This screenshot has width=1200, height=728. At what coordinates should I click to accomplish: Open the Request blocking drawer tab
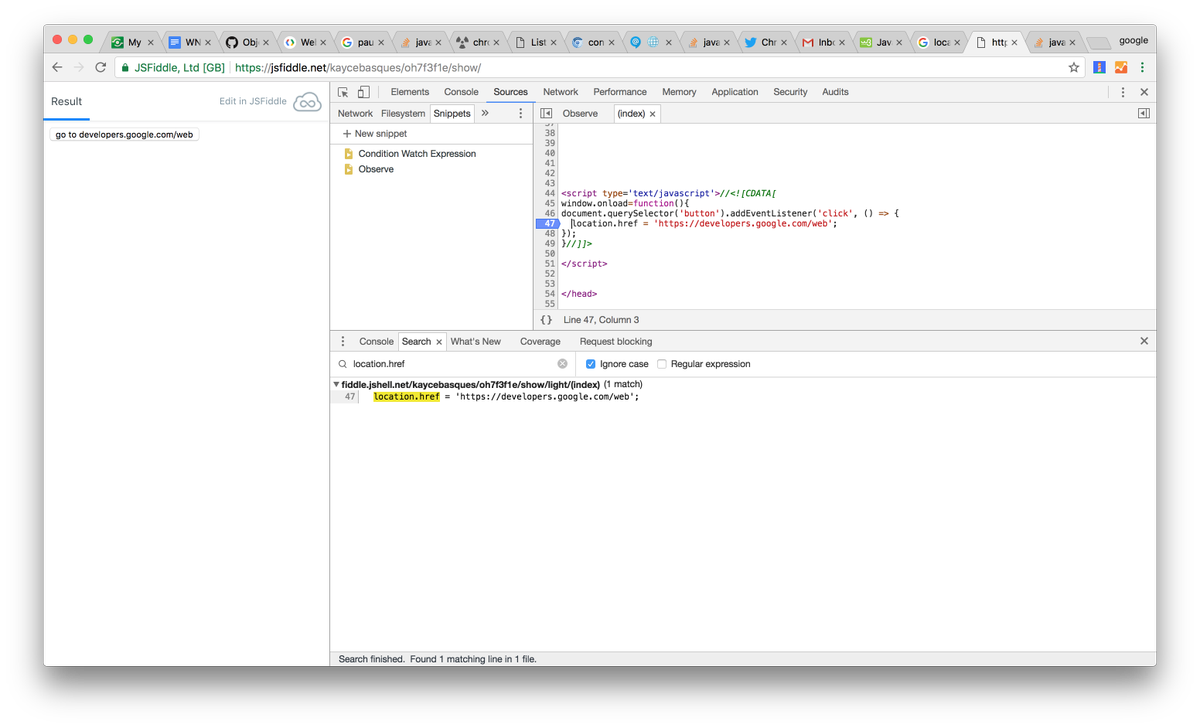pos(616,342)
